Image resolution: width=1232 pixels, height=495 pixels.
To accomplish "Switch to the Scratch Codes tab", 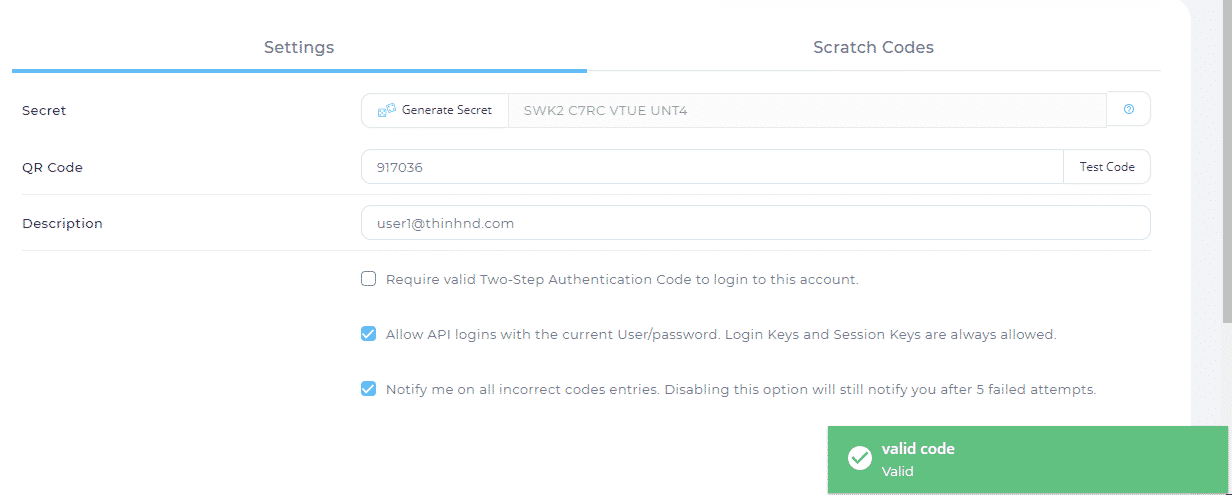I will tap(873, 47).
